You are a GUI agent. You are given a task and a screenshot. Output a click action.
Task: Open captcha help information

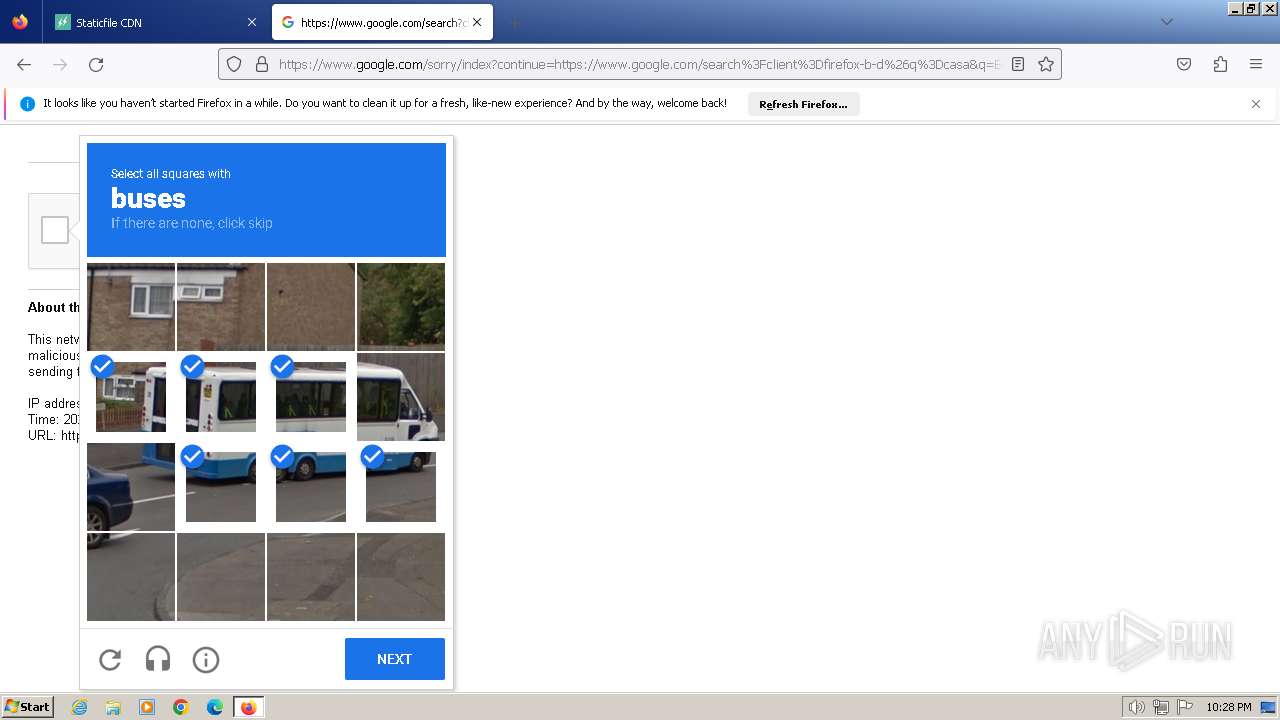(206, 659)
